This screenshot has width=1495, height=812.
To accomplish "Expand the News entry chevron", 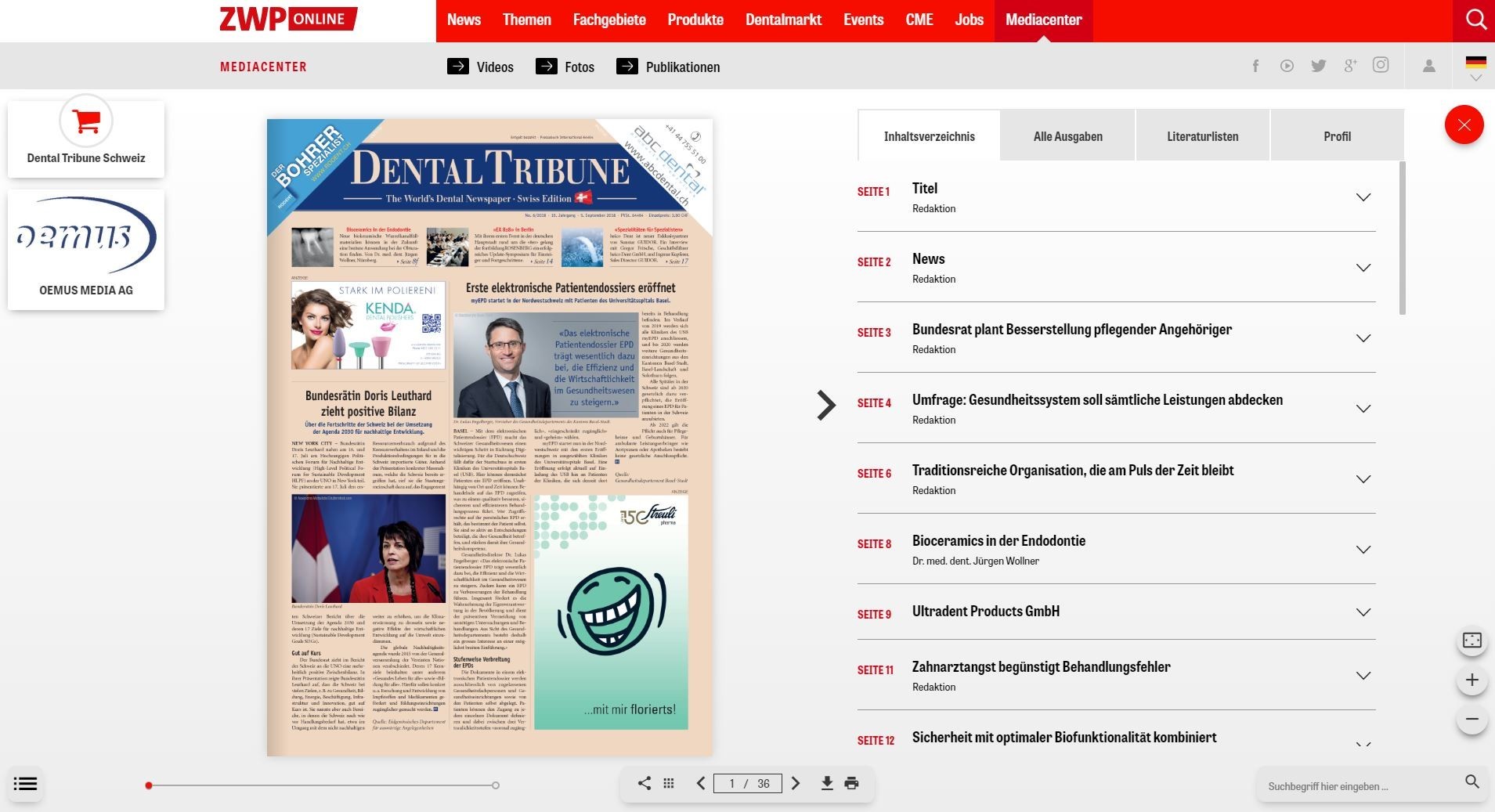I will pos(1363,268).
